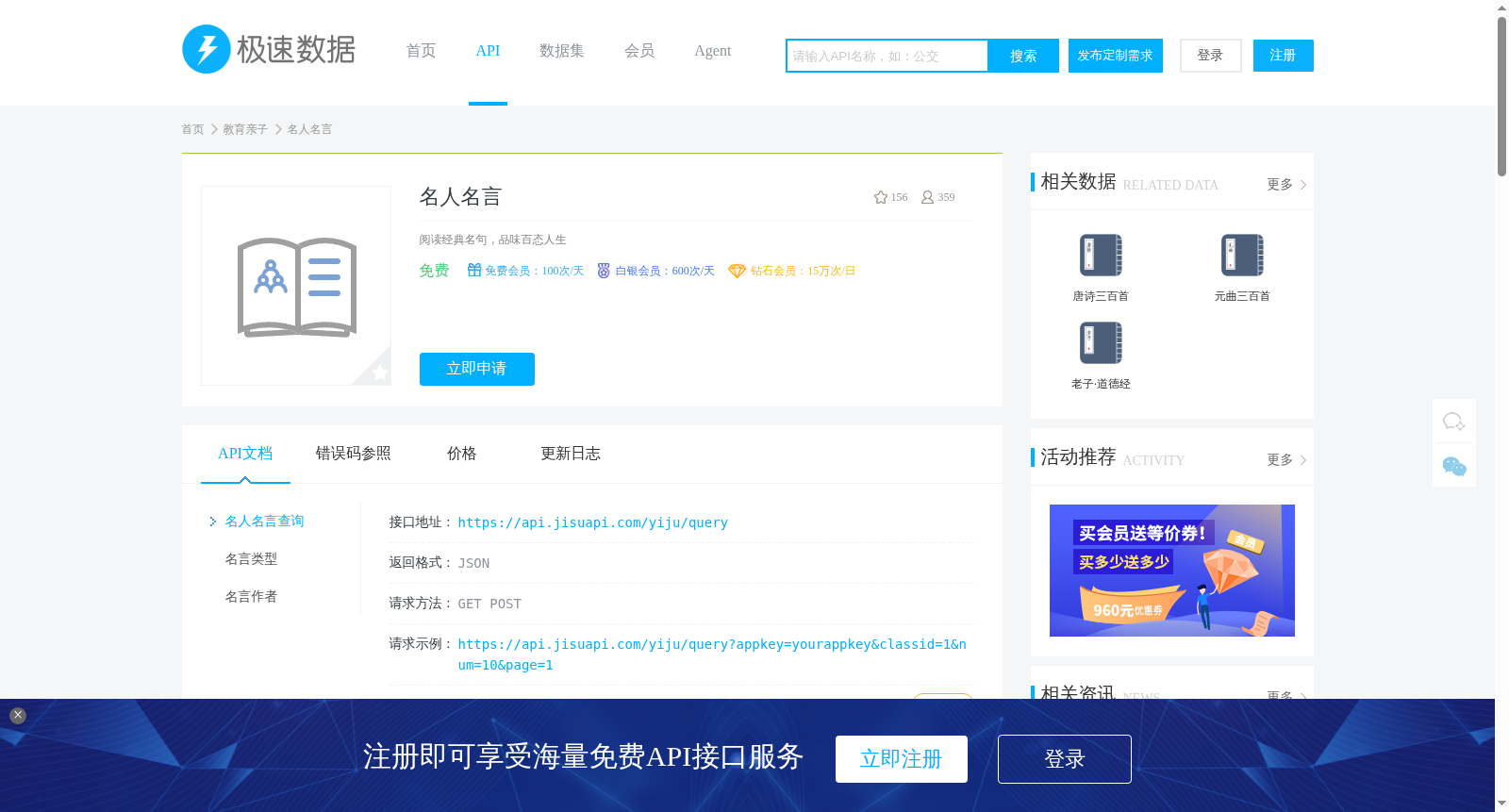1509x812 pixels.
Task: Click the 返回格式 JSON value
Action: tap(473, 563)
